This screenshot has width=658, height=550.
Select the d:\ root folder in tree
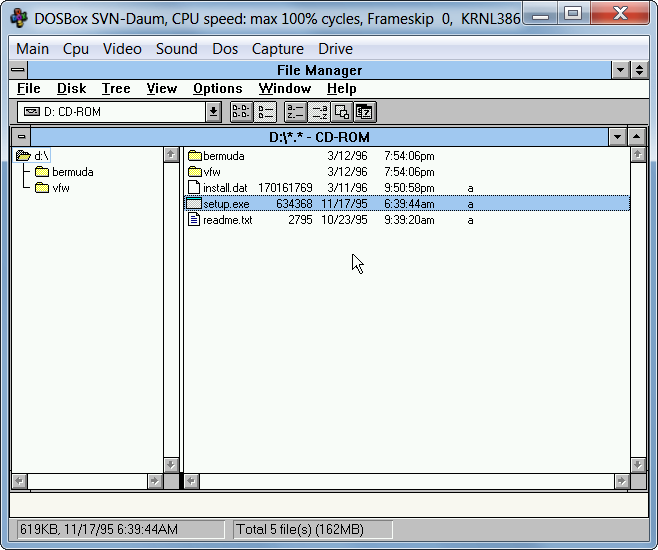click(41, 156)
